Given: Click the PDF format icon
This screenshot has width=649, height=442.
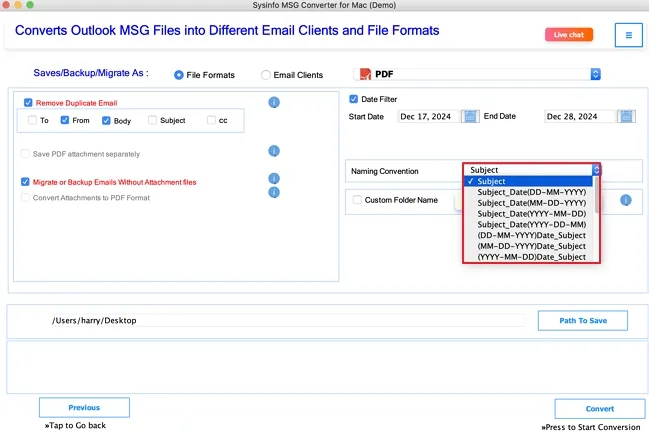Looking at the screenshot, I should tap(365, 74).
